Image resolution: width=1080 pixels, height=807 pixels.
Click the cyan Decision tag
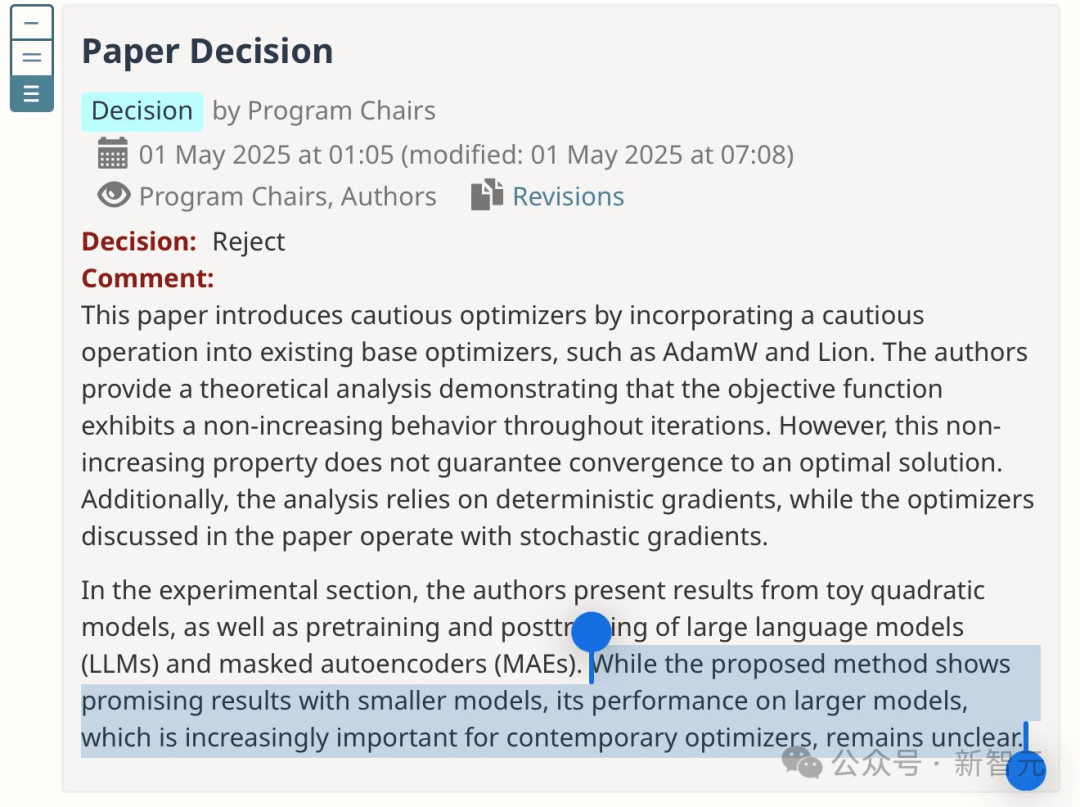[x=142, y=111]
